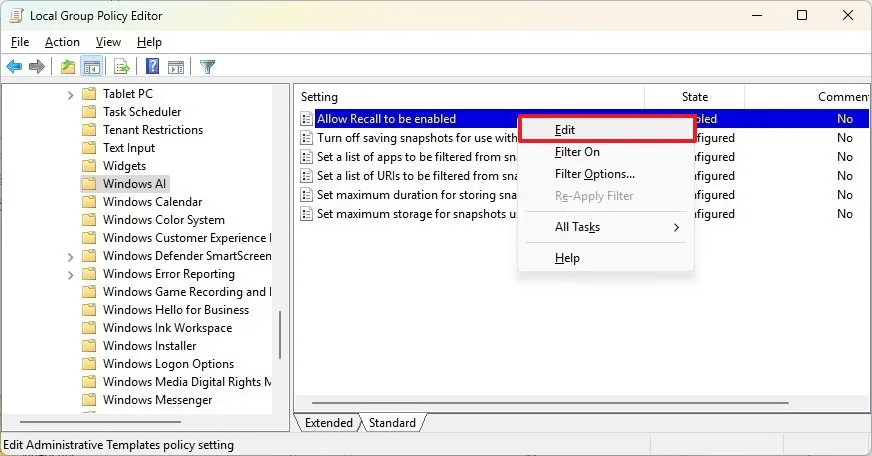The width and height of the screenshot is (872, 456).
Task: Select Set maximum storage for snapshots setting
Action: [417, 214]
